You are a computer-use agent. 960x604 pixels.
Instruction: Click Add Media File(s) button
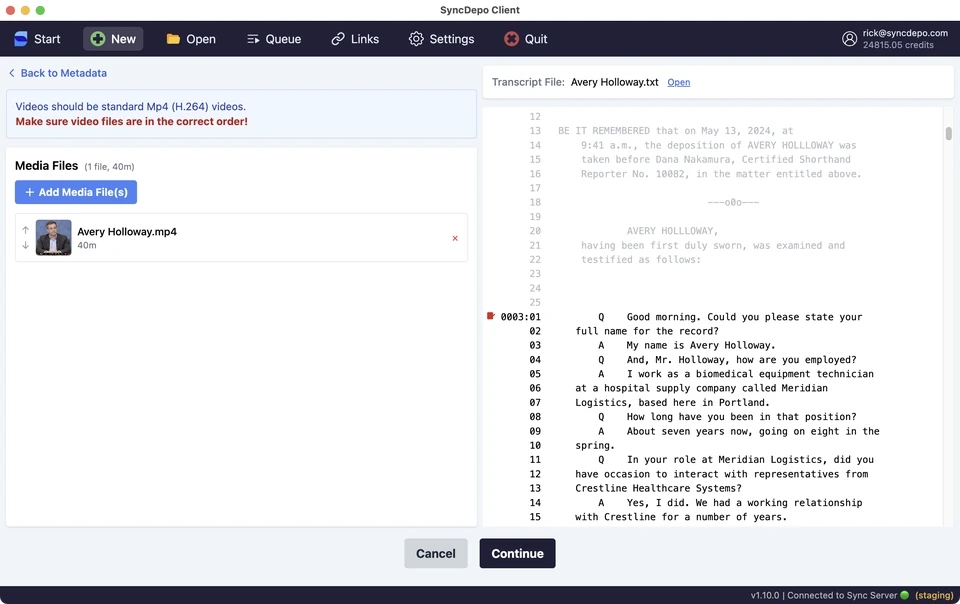[76, 192]
